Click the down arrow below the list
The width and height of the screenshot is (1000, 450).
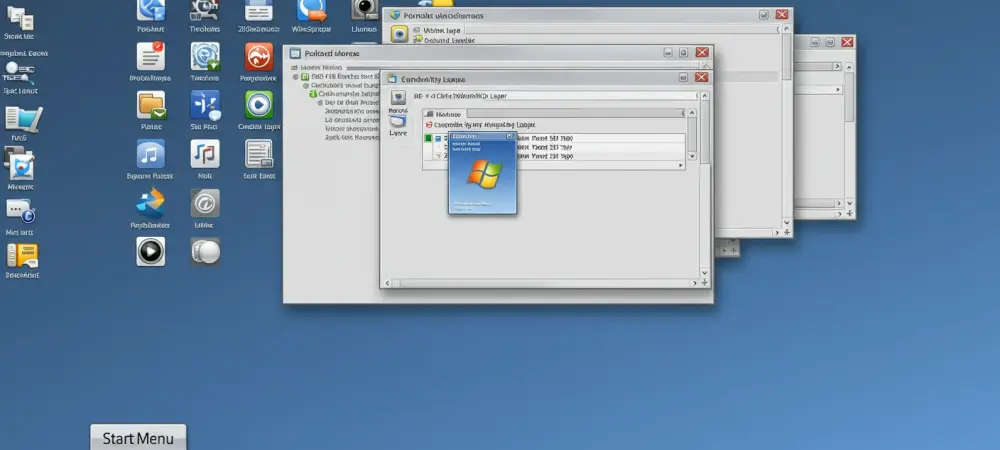click(x=691, y=157)
